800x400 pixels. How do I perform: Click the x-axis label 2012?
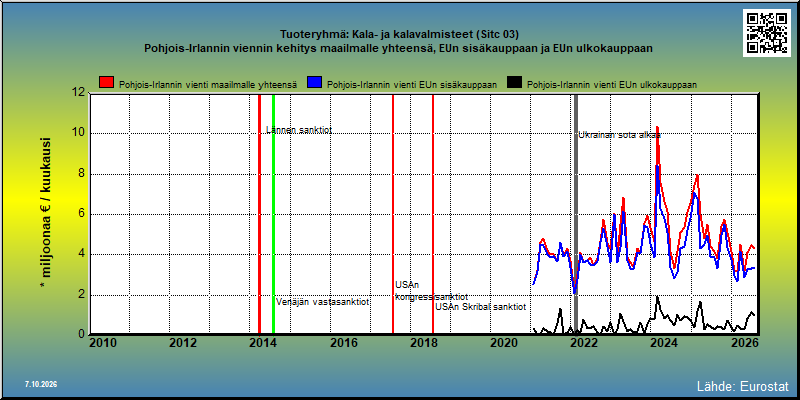(x=183, y=342)
